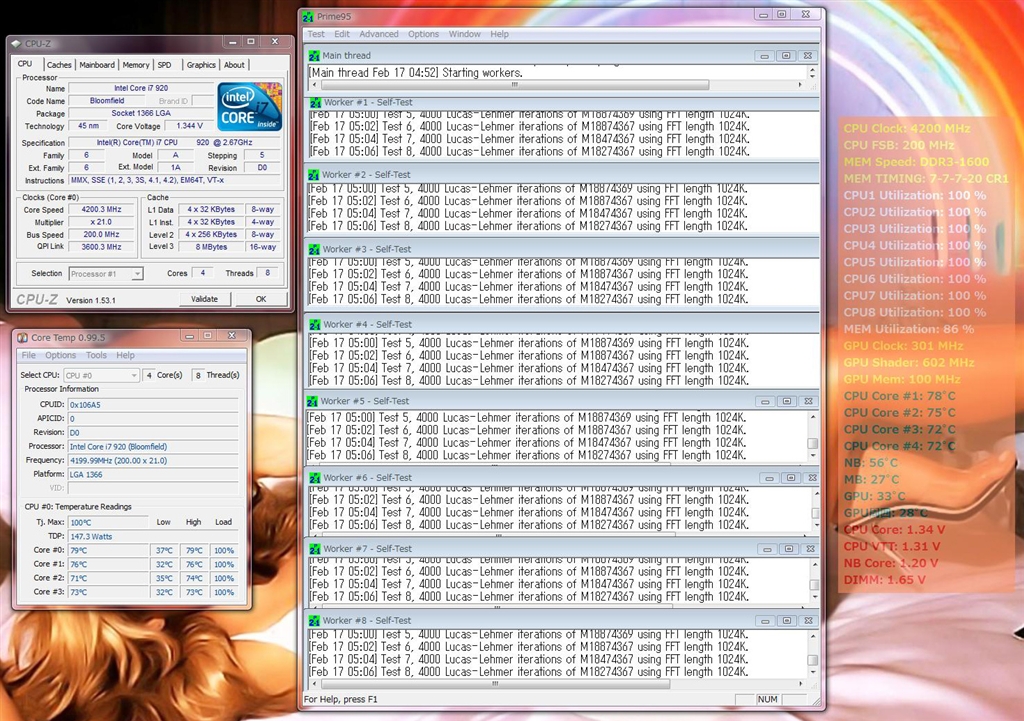The height and width of the screenshot is (721, 1024).
Task: Click the Level 3 cache value 8 MBytes
Action: click(x=211, y=247)
